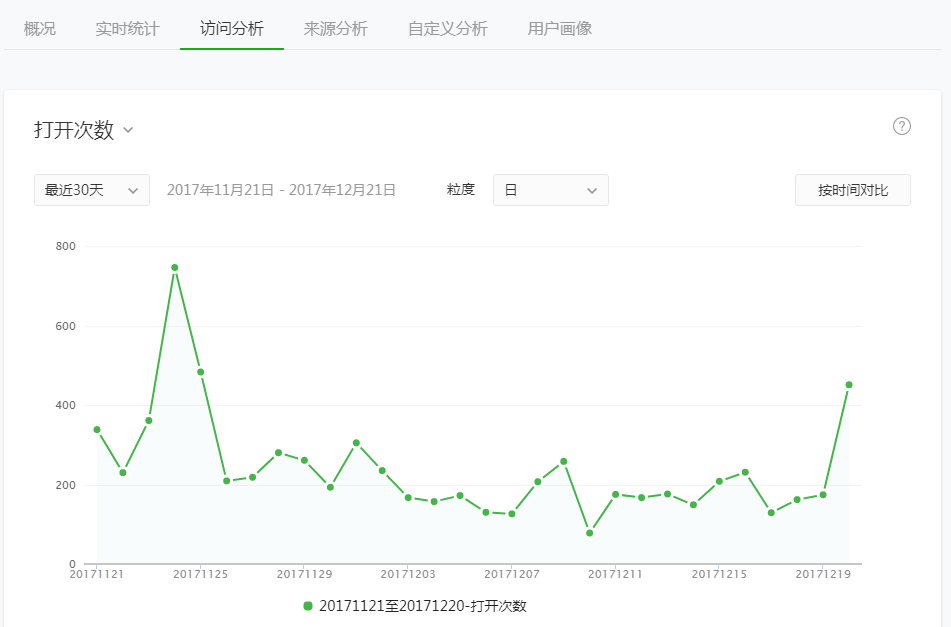Open the 来源分析 tab
The image size is (951, 627).
point(335,28)
